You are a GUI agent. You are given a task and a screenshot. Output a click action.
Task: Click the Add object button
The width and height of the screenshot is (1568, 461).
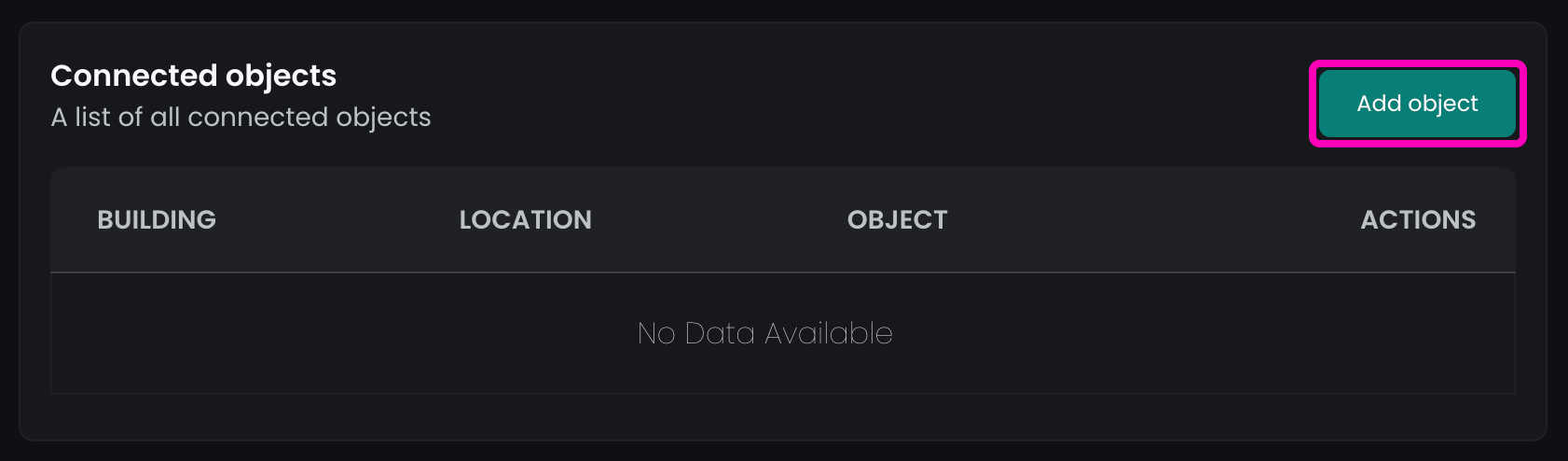click(x=1417, y=104)
